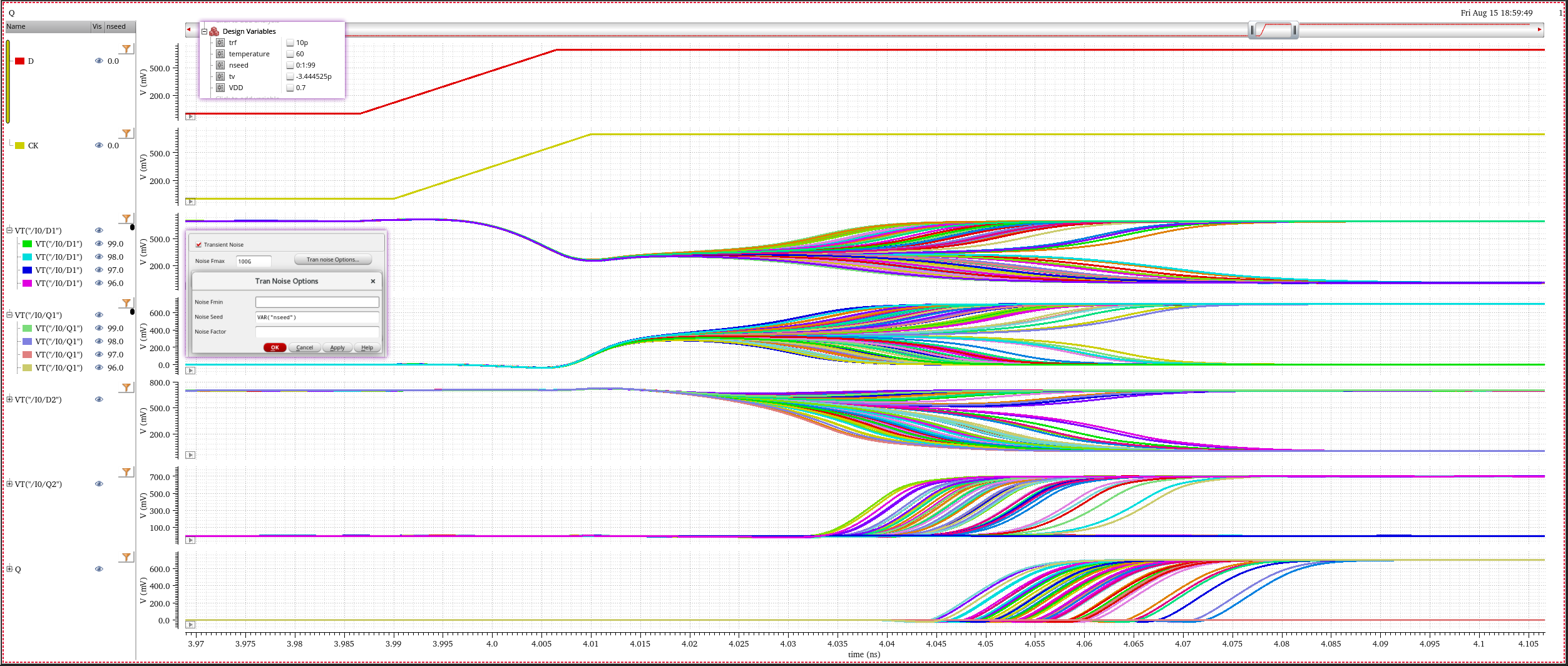Click the filter funnel icon for signal D
The width and height of the screenshot is (1568, 666).
[x=126, y=49]
